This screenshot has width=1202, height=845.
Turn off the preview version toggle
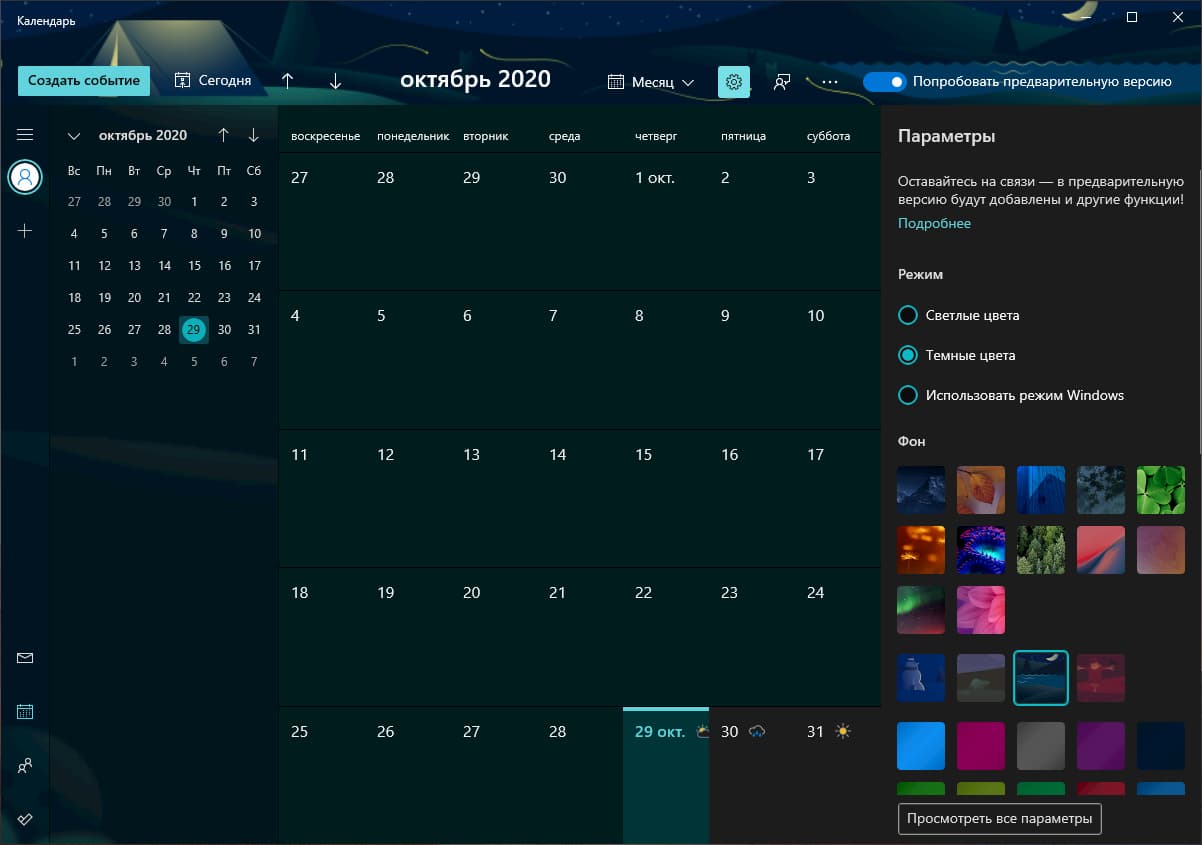pos(878,81)
